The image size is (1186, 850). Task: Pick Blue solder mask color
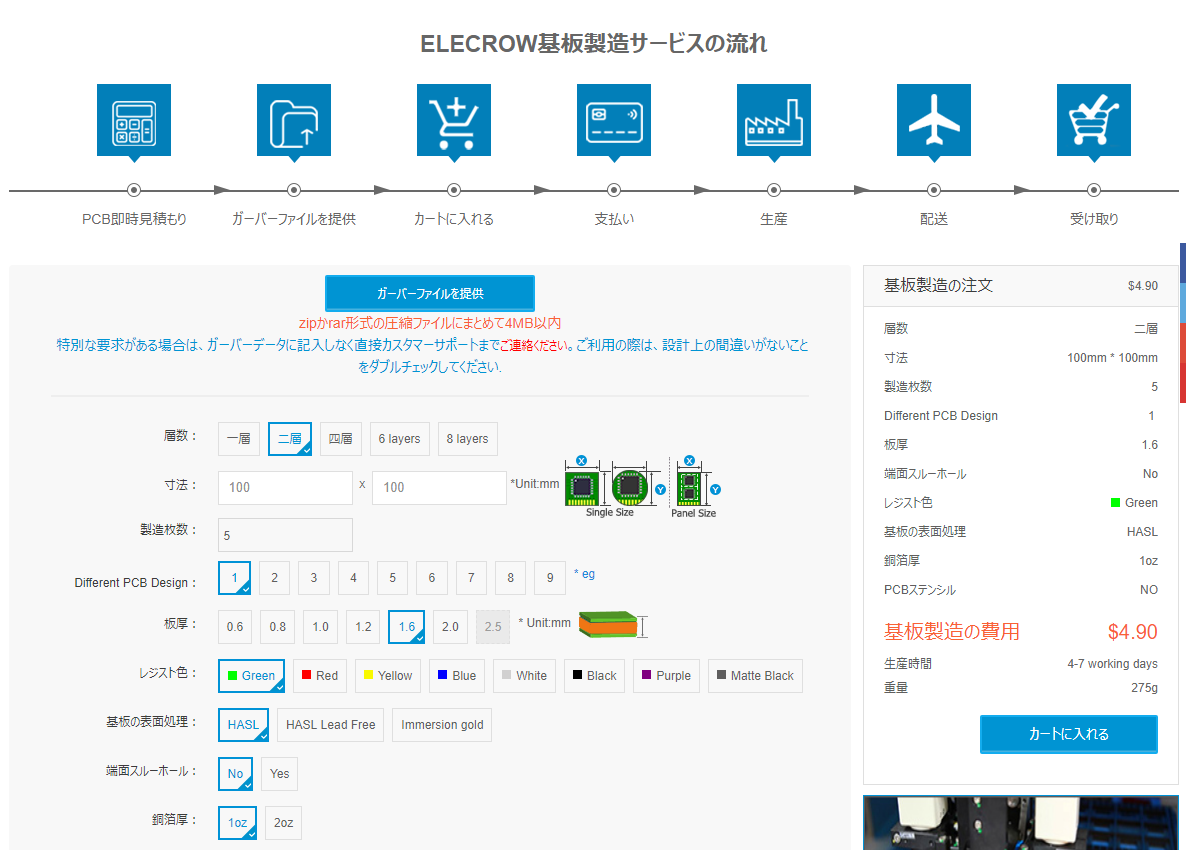point(457,676)
